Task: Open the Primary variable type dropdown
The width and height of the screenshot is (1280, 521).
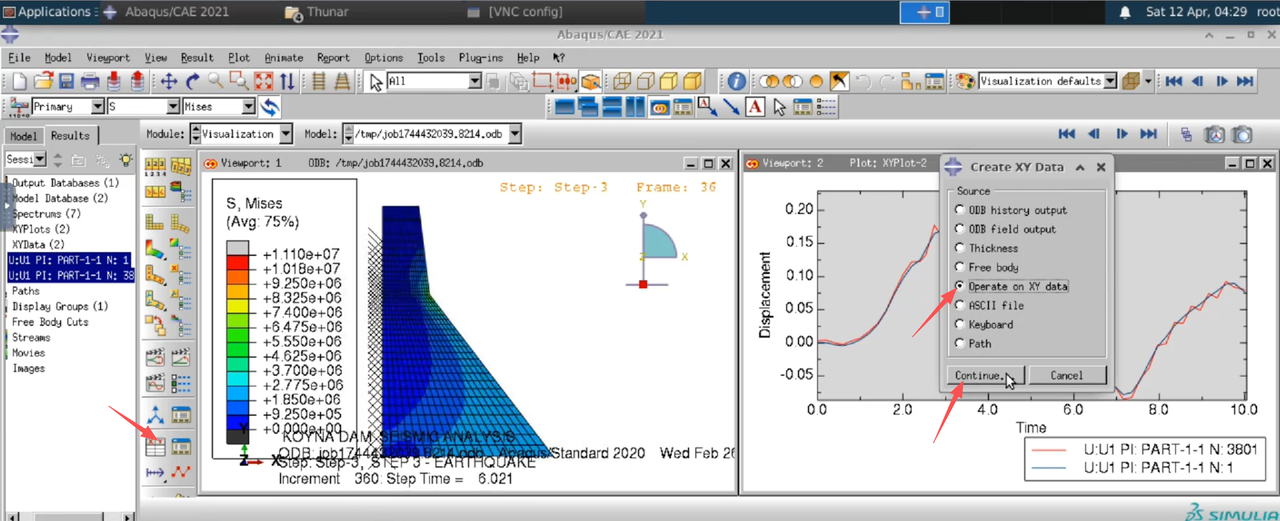Action: coord(97,106)
